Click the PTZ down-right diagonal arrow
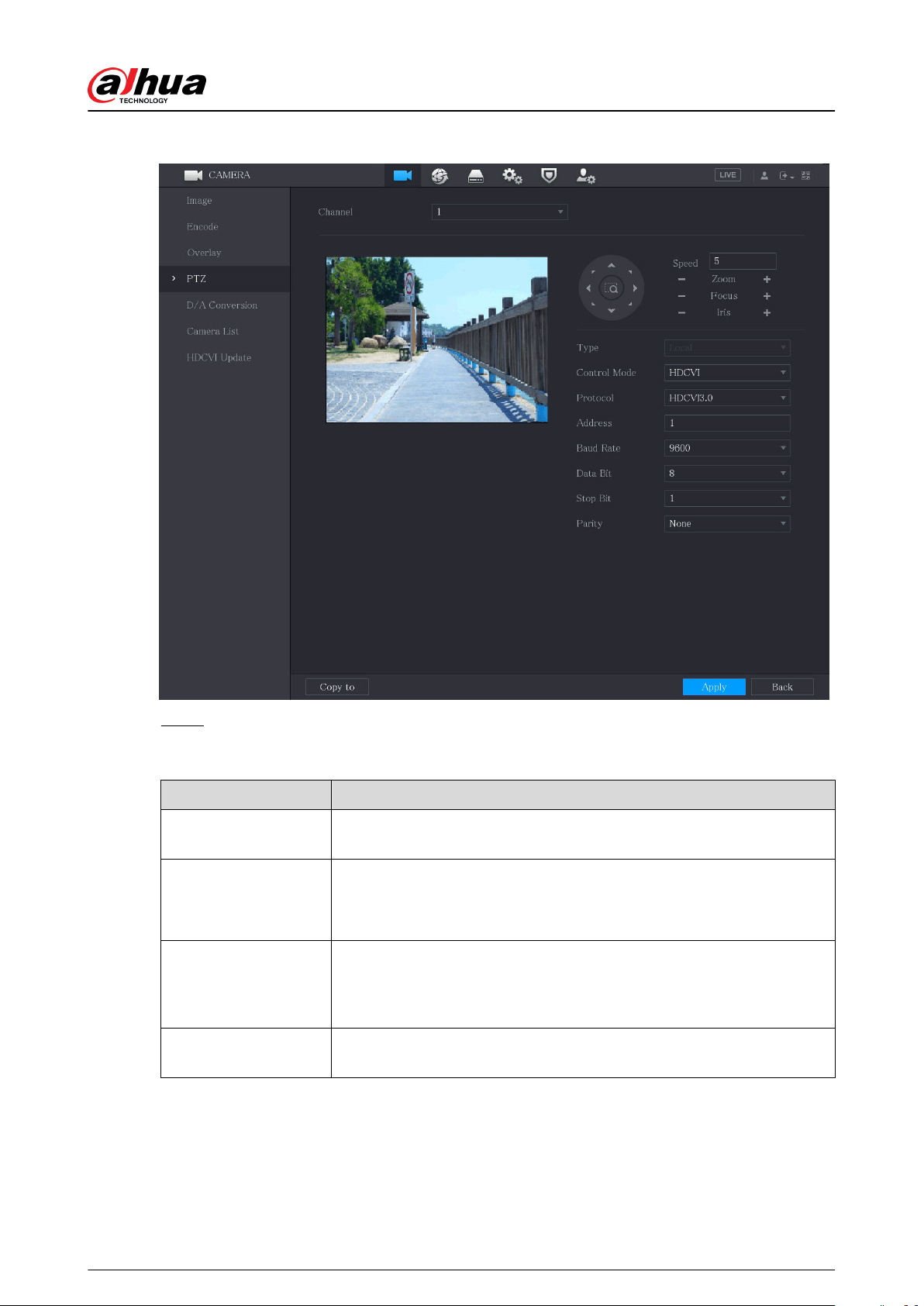The height and width of the screenshot is (1306, 924). 630,304
